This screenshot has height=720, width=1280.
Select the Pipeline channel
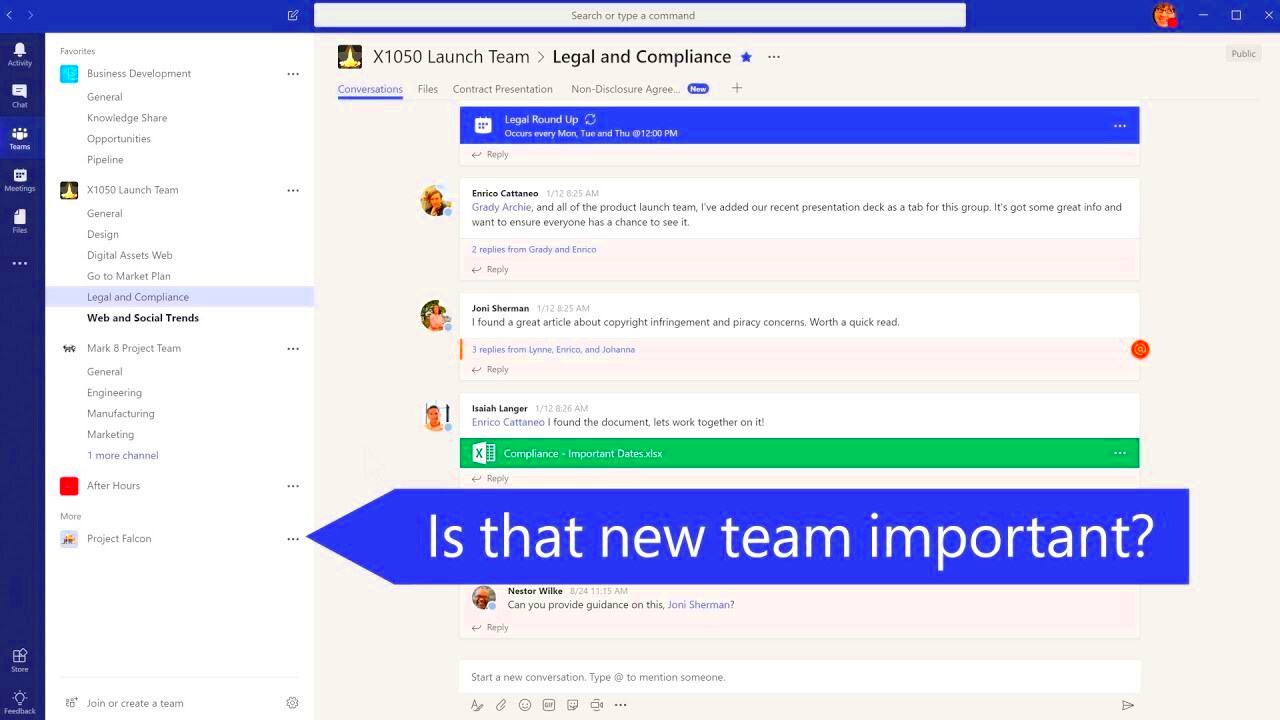pos(105,160)
